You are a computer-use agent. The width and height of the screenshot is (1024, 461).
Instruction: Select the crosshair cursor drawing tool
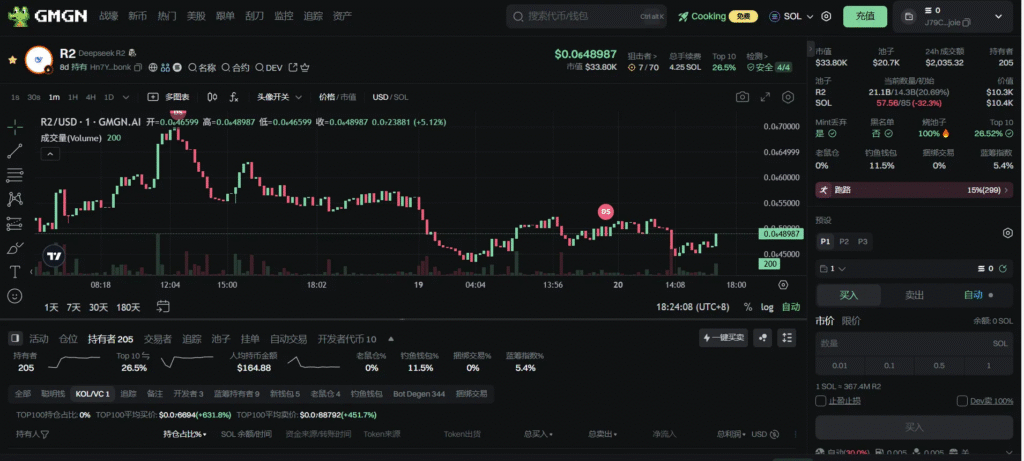click(x=15, y=127)
